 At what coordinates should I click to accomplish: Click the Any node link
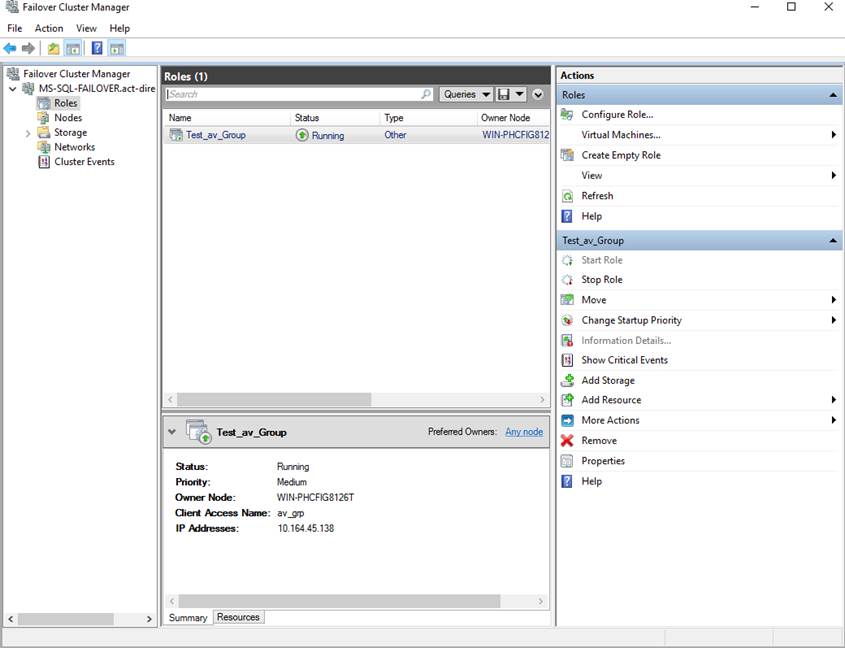pyautogui.click(x=524, y=432)
